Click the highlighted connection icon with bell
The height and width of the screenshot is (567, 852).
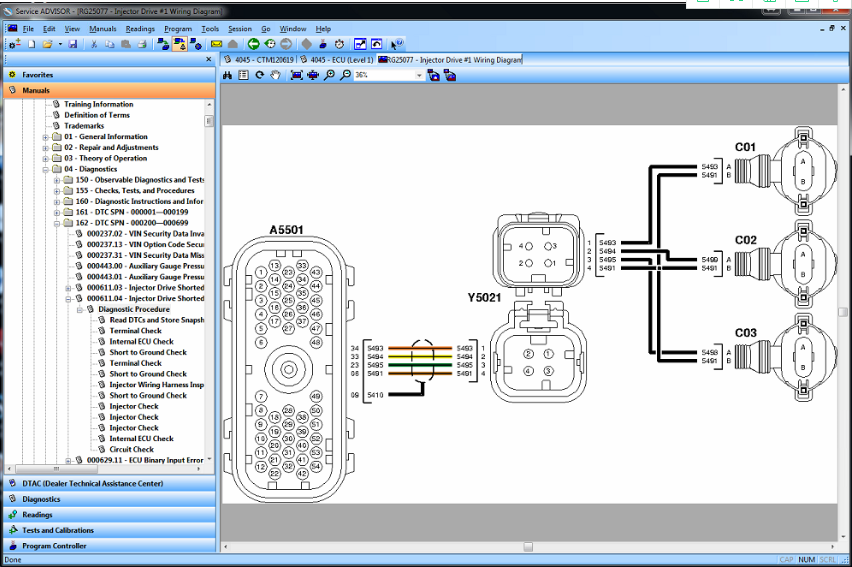click(x=179, y=44)
